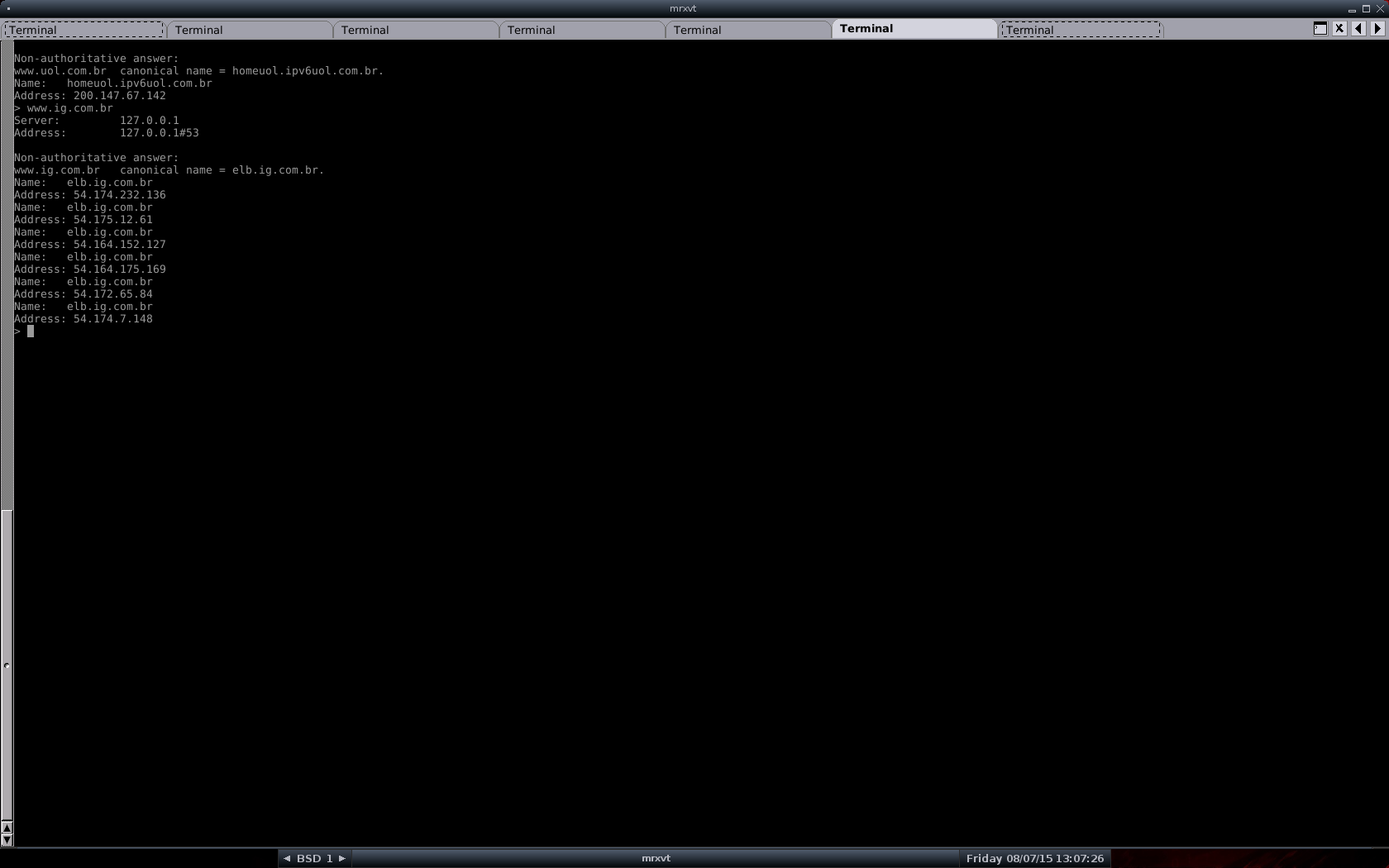
Task: Switch to the second Terminal tab
Action: pyautogui.click(x=250, y=30)
